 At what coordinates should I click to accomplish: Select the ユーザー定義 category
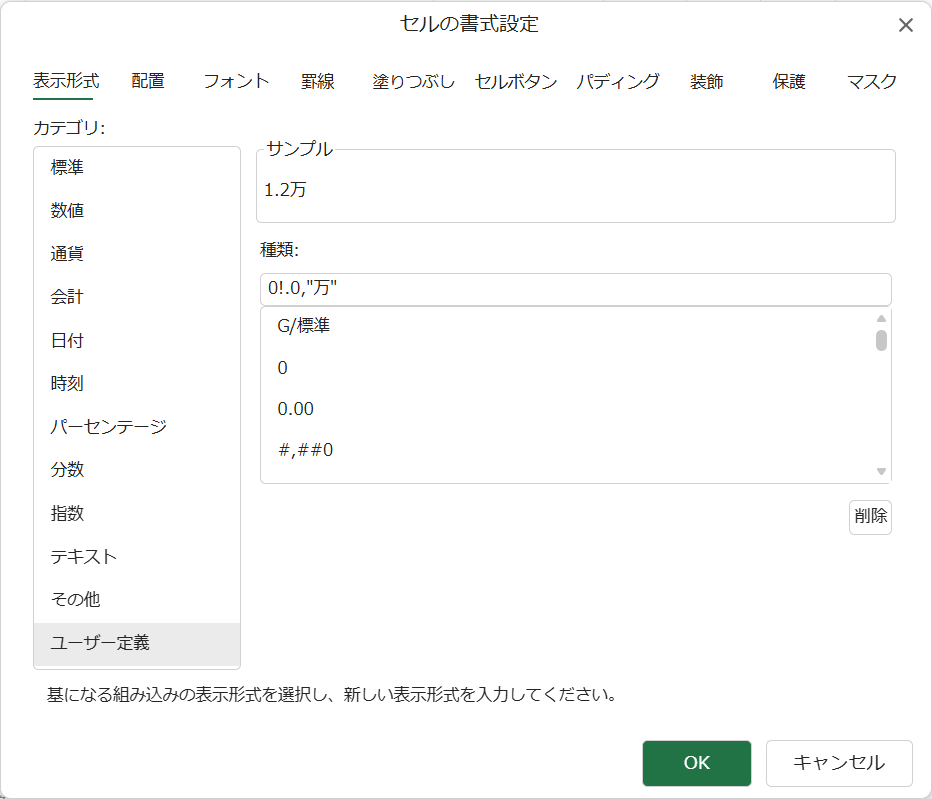pos(137,643)
